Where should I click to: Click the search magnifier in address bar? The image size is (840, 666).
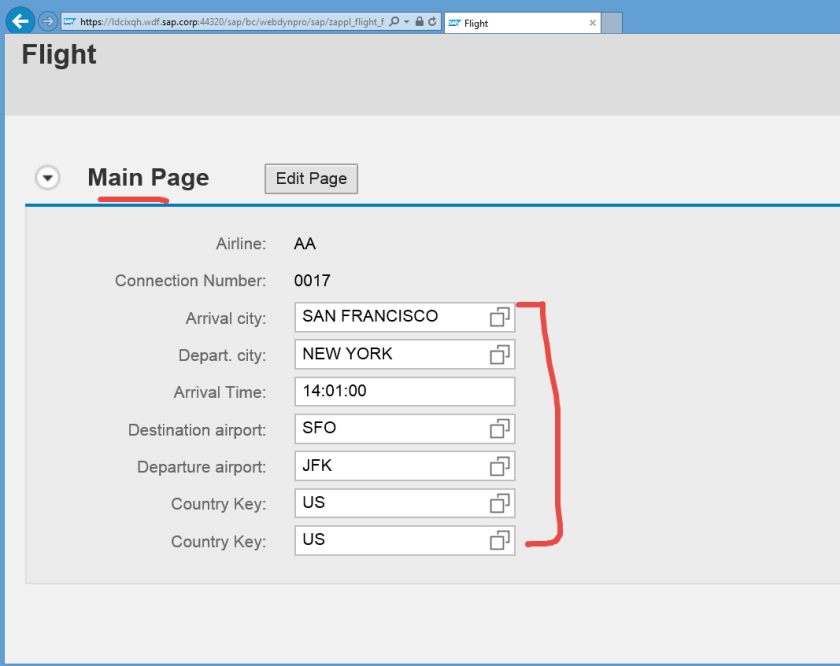[x=394, y=22]
